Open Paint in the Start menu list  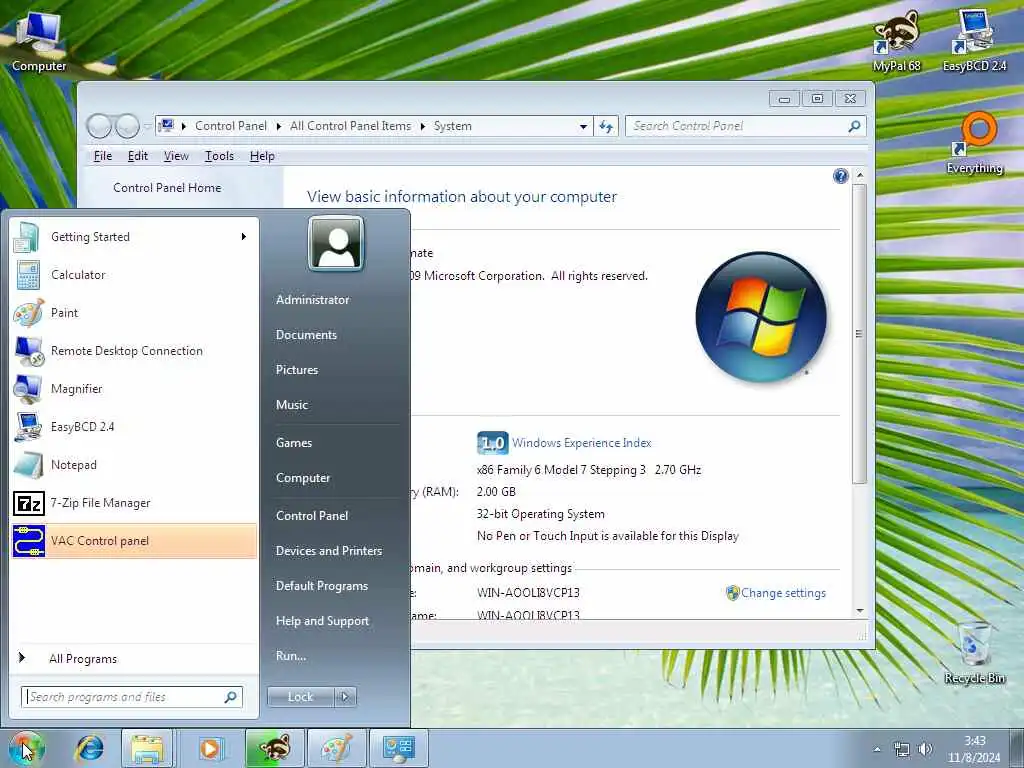pos(134,312)
